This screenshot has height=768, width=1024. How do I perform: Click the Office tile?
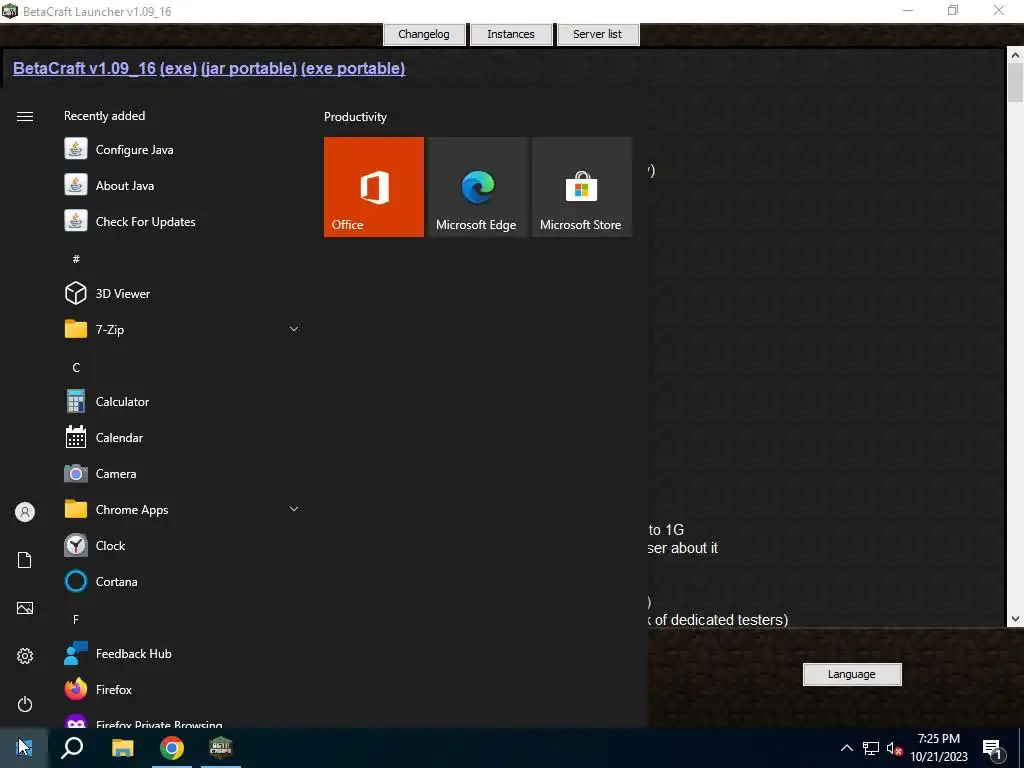click(x=374, y=187)
